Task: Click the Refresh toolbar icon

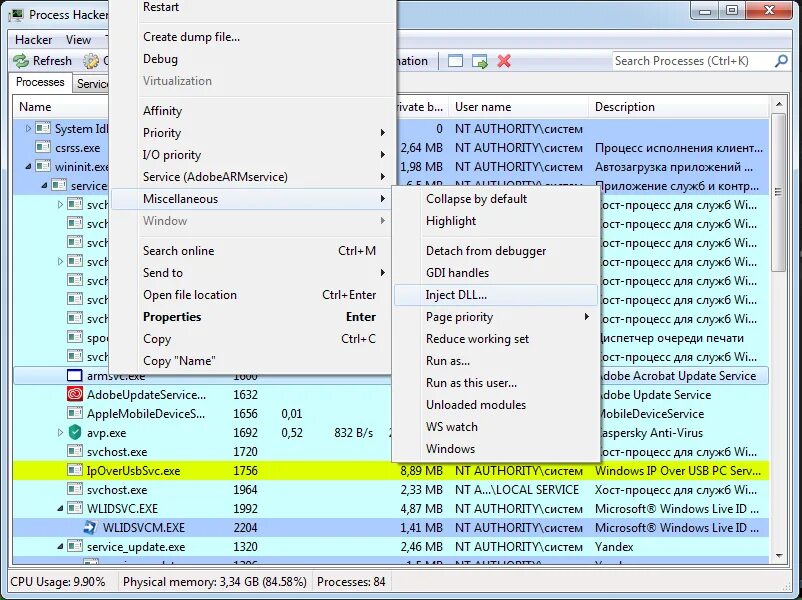Action: 21,61
